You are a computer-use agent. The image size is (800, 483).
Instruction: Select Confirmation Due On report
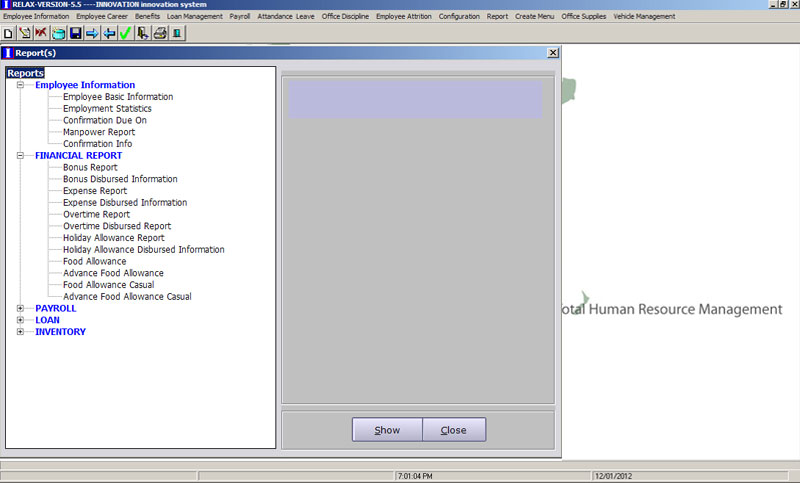coord(105,120)
